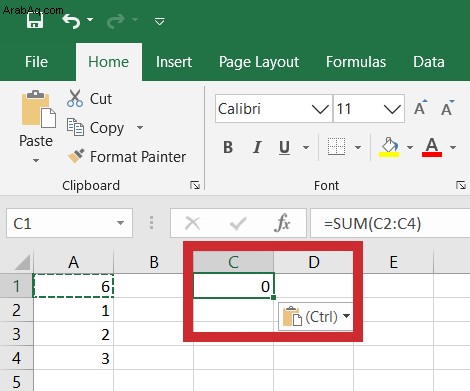Click the Insert Function fx icon
Image resolution: width=470 pixels, height=391 pixels.
[x=282, y=223]
